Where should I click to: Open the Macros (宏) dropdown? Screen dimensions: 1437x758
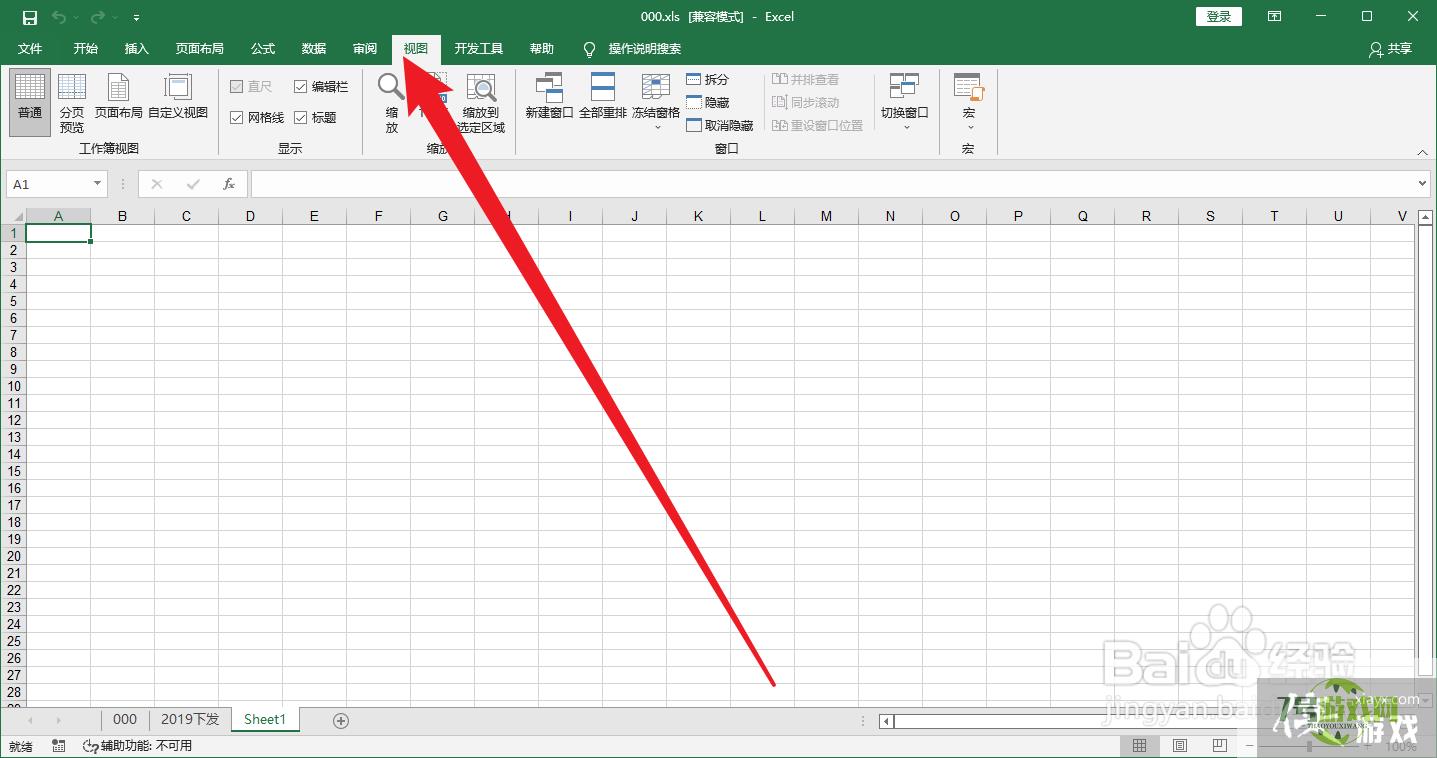click(969, 101)
